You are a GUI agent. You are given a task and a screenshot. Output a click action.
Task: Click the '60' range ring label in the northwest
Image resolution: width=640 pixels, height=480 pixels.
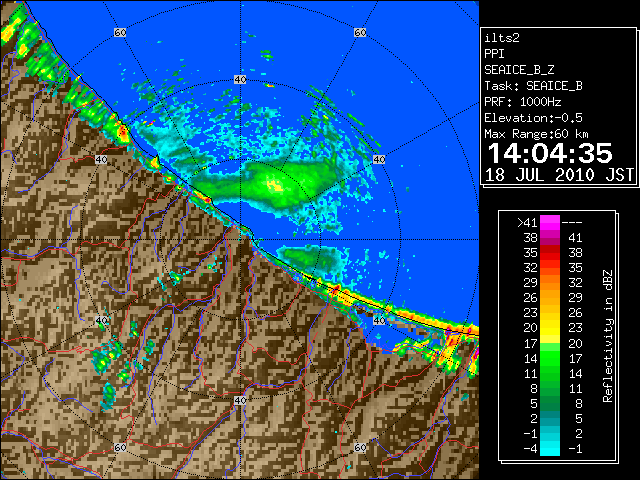[x=120, y=32]
